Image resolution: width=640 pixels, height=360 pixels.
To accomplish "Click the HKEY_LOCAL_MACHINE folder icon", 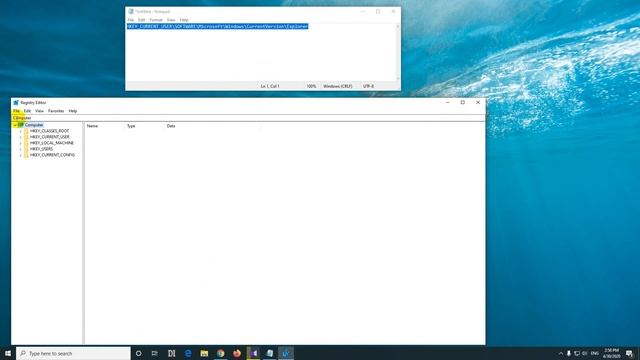I will (26, 143).
